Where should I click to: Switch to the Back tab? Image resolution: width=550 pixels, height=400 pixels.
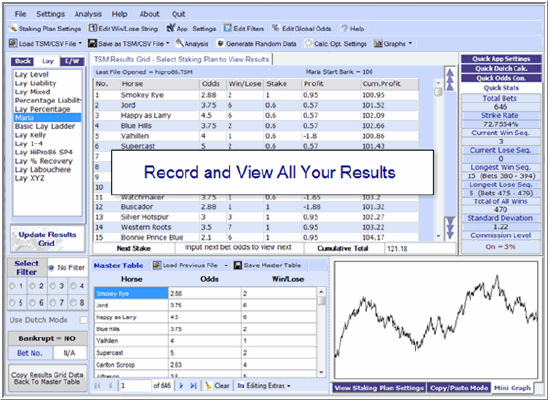23,61
